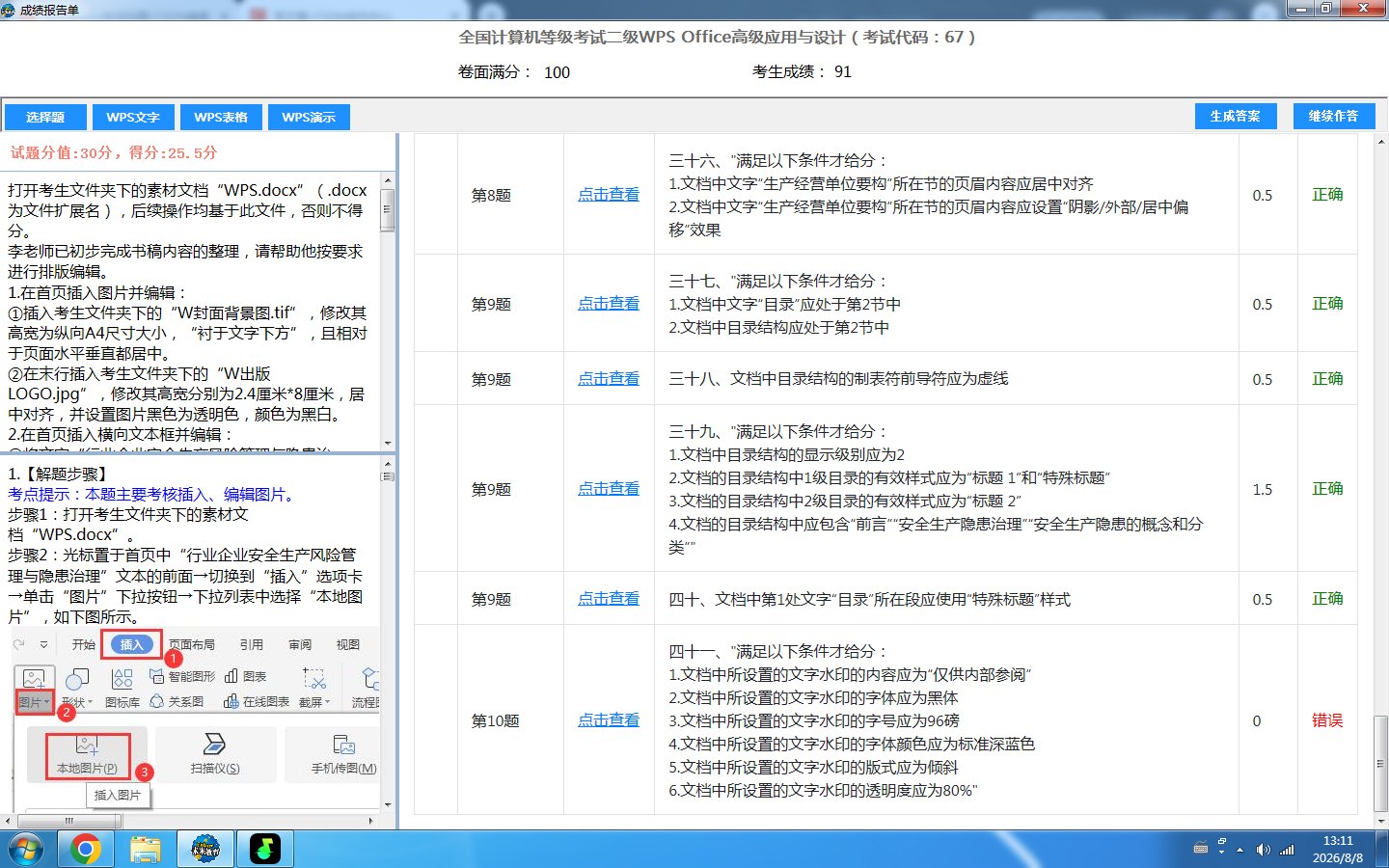
Task: Click the horizontal scrollbar thumb
Action: tap(69, 821)
